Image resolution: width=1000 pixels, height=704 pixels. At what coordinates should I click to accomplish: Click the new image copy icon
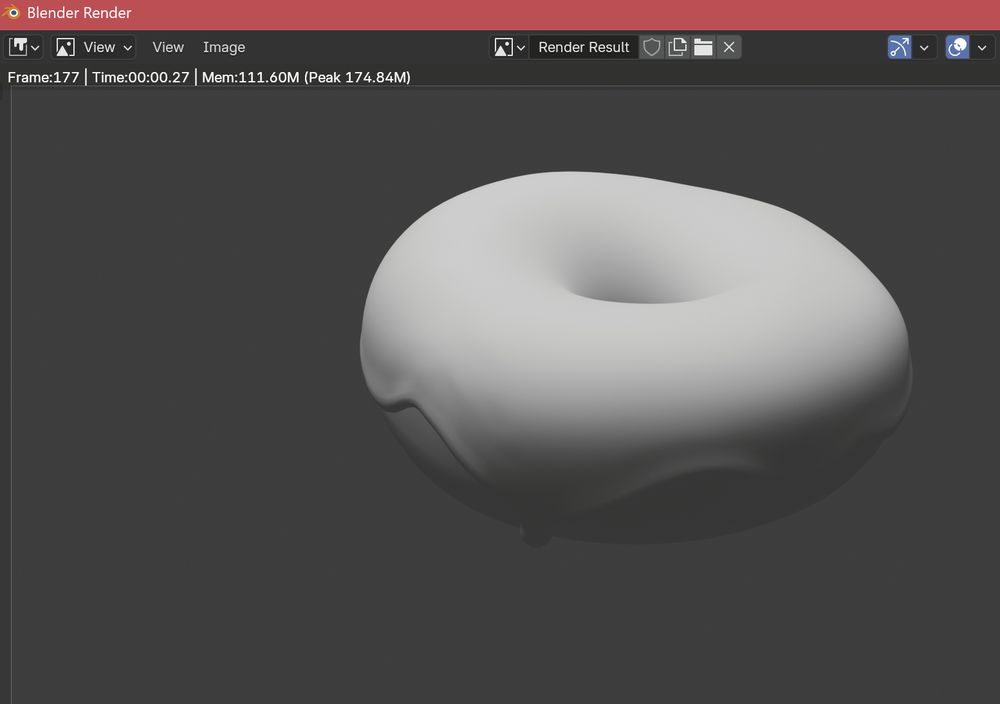pos(677,47)
